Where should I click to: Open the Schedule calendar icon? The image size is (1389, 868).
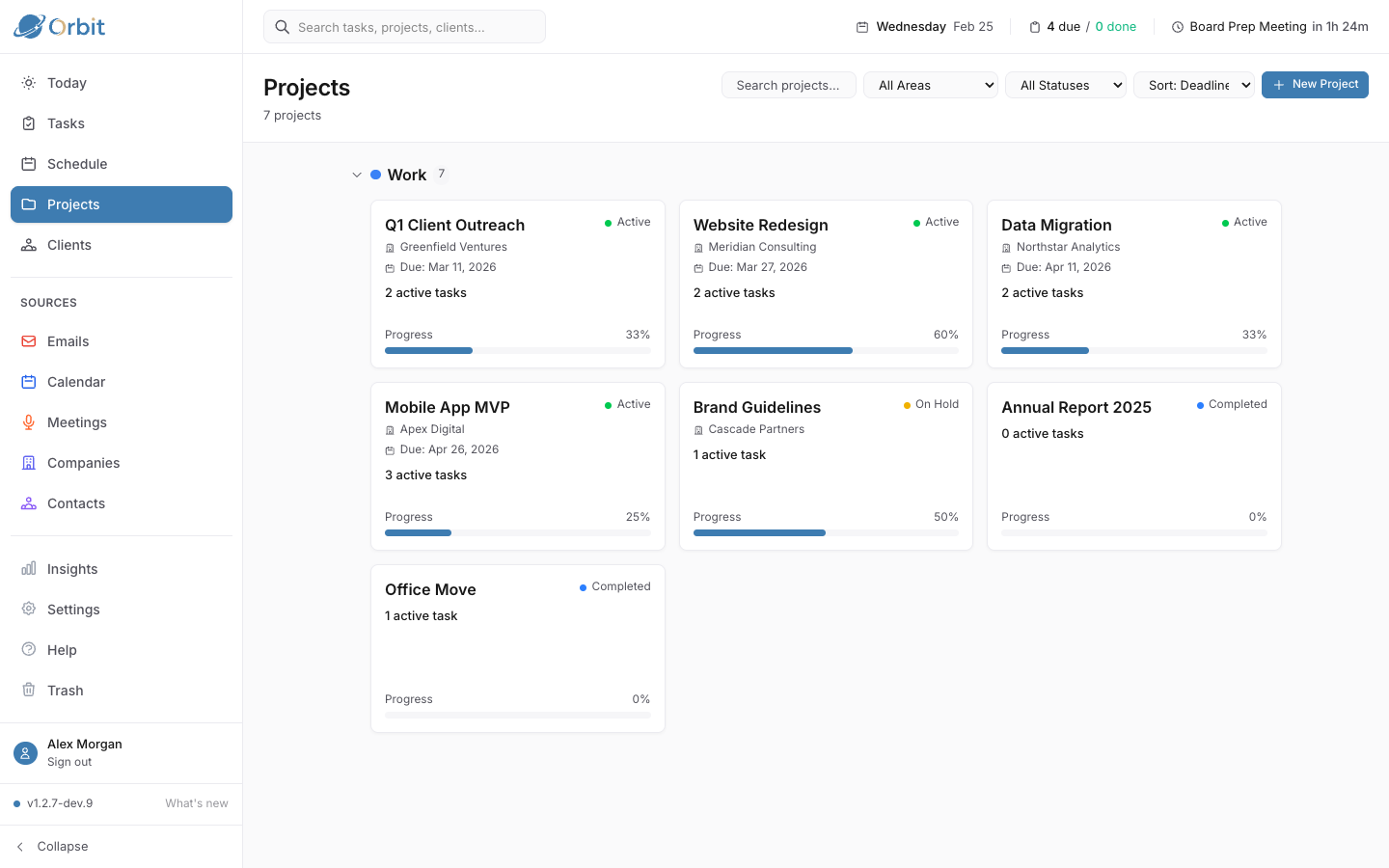click(29, 164)
